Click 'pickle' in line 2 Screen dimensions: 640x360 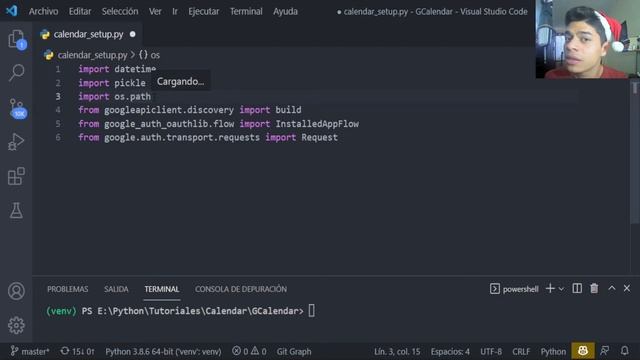(x=130, y=83)
